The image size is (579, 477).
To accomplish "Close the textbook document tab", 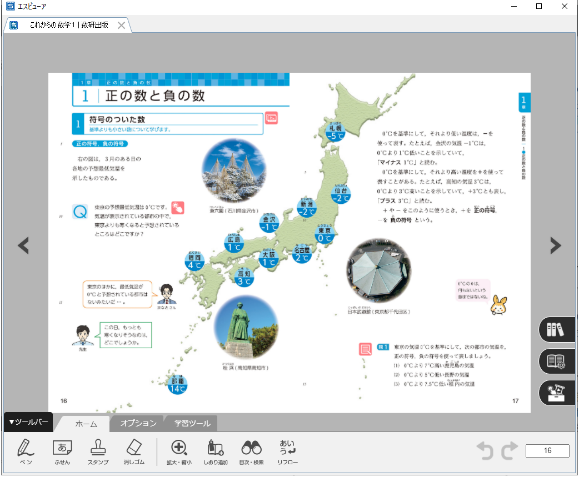I will tap(121, 25).
